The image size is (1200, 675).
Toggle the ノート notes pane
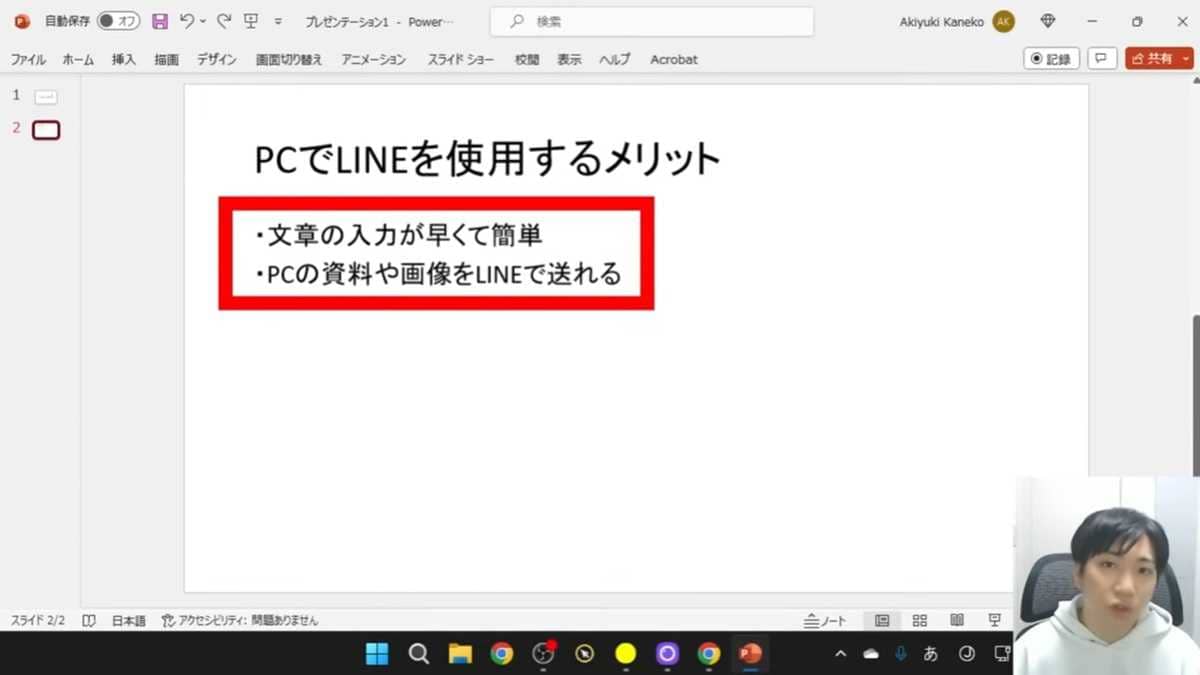(x=825, y=621)
